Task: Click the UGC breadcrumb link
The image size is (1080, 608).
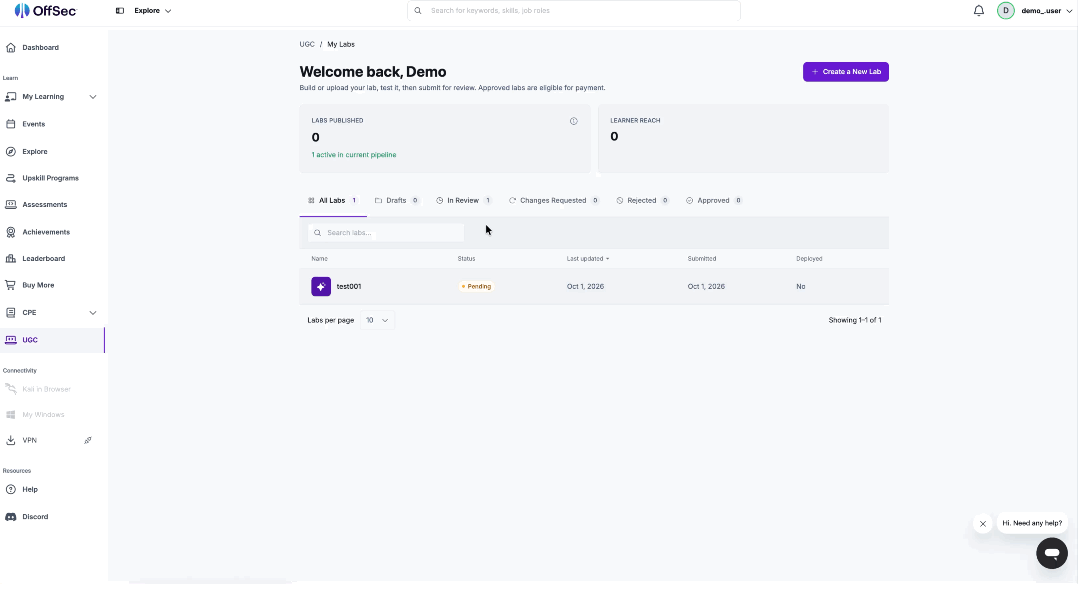Action: 307,44
